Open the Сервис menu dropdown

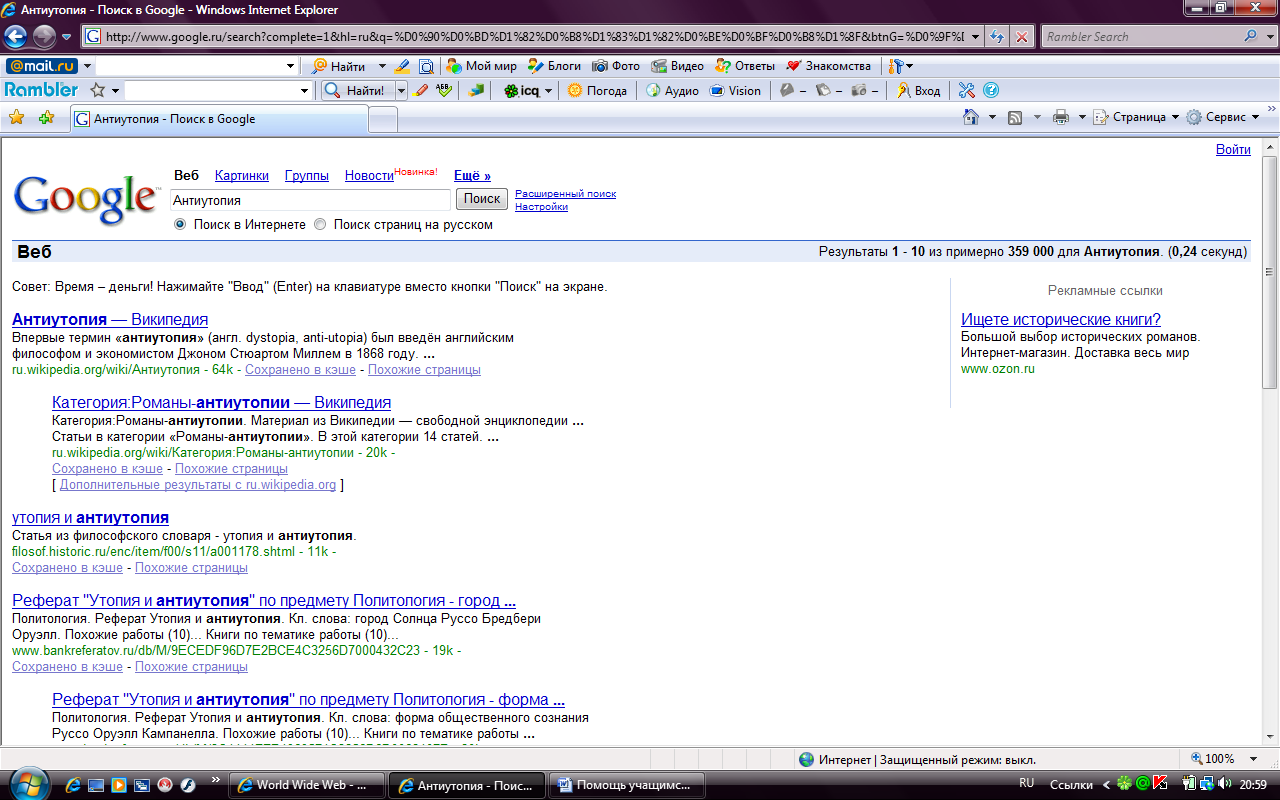(x=1223, y=117)
